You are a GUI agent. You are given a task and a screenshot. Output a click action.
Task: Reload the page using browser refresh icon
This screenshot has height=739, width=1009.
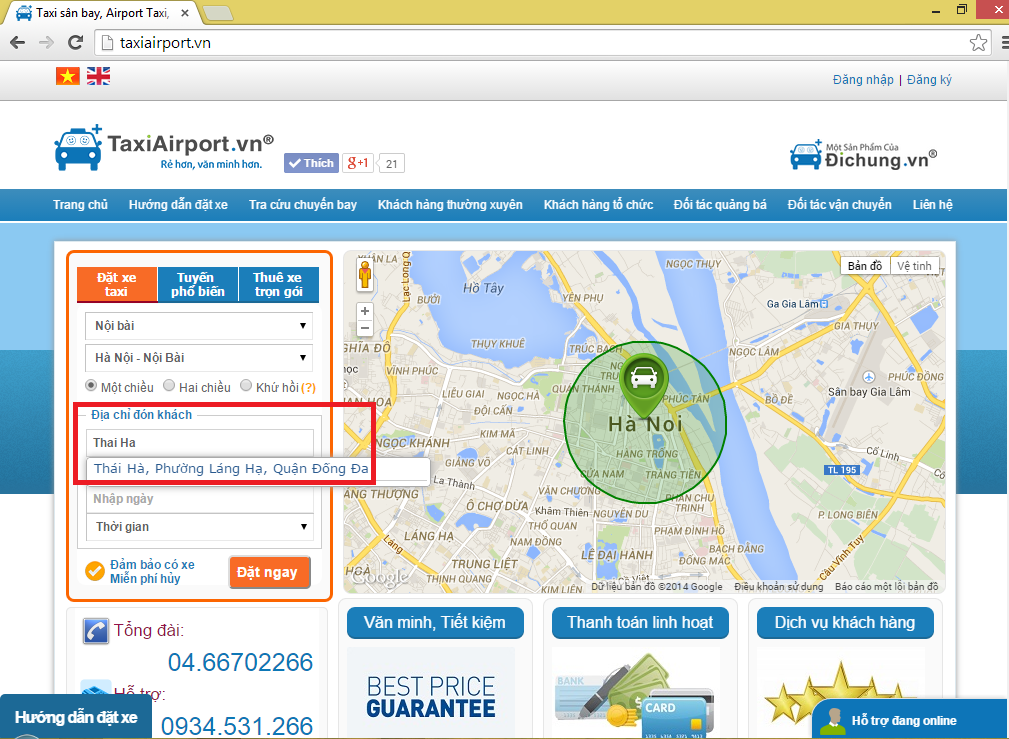(x=75, y=43)
